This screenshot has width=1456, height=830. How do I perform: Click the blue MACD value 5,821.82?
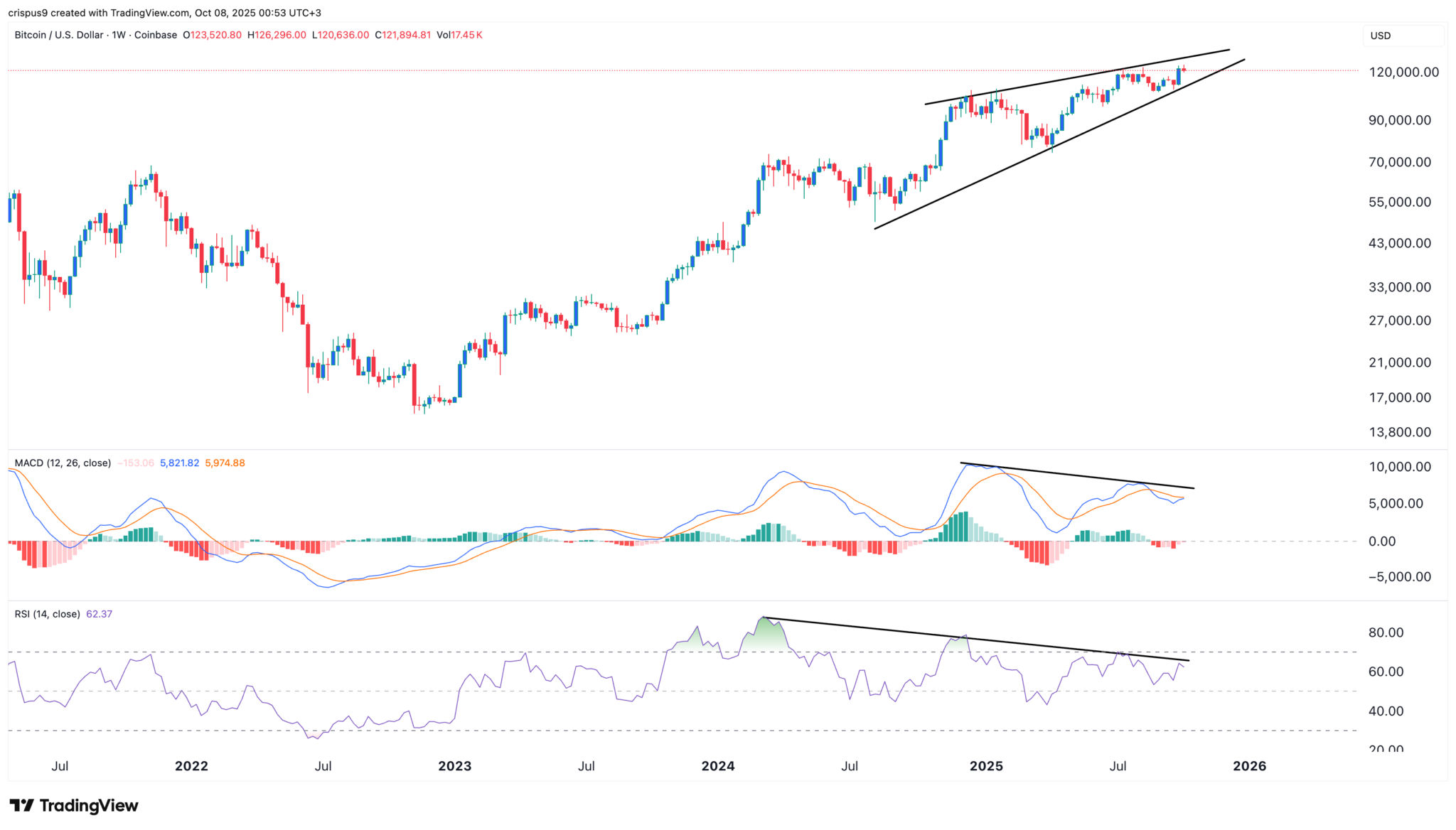[179, 463]
